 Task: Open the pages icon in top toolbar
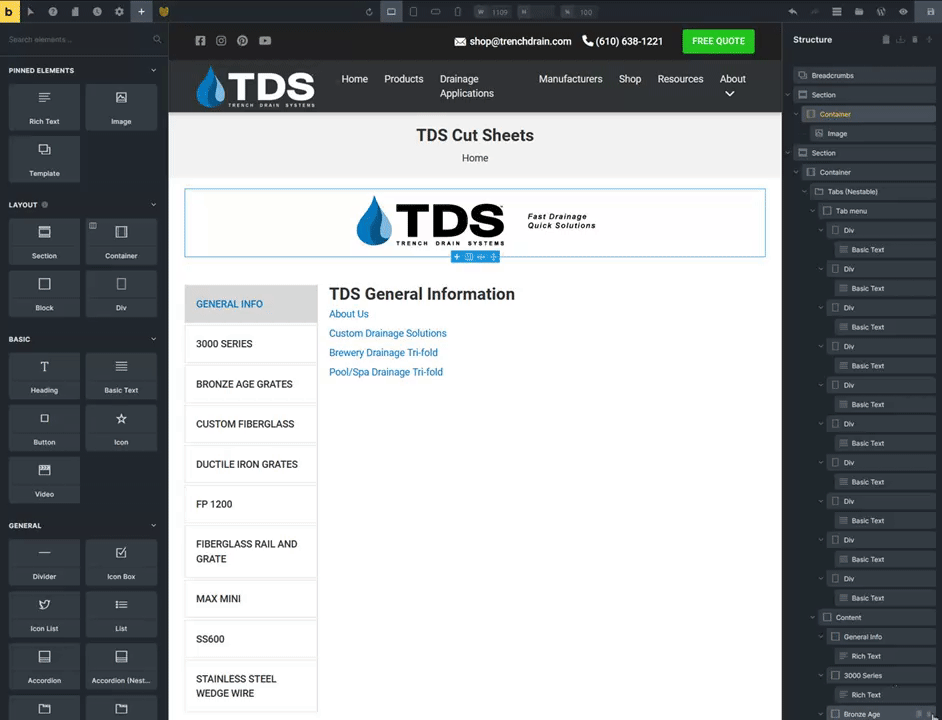pos(75,11)
